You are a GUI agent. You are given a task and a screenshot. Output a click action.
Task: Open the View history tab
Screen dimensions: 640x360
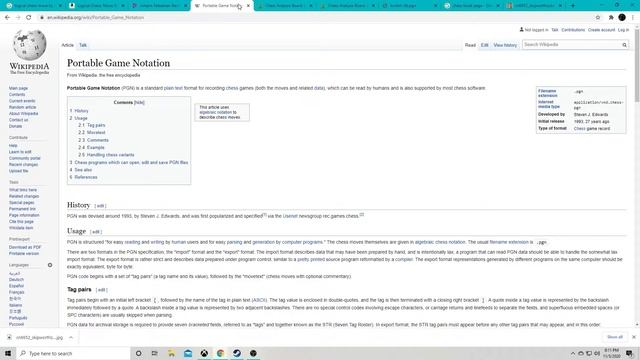pyautogui.click(x=505, y=45)
